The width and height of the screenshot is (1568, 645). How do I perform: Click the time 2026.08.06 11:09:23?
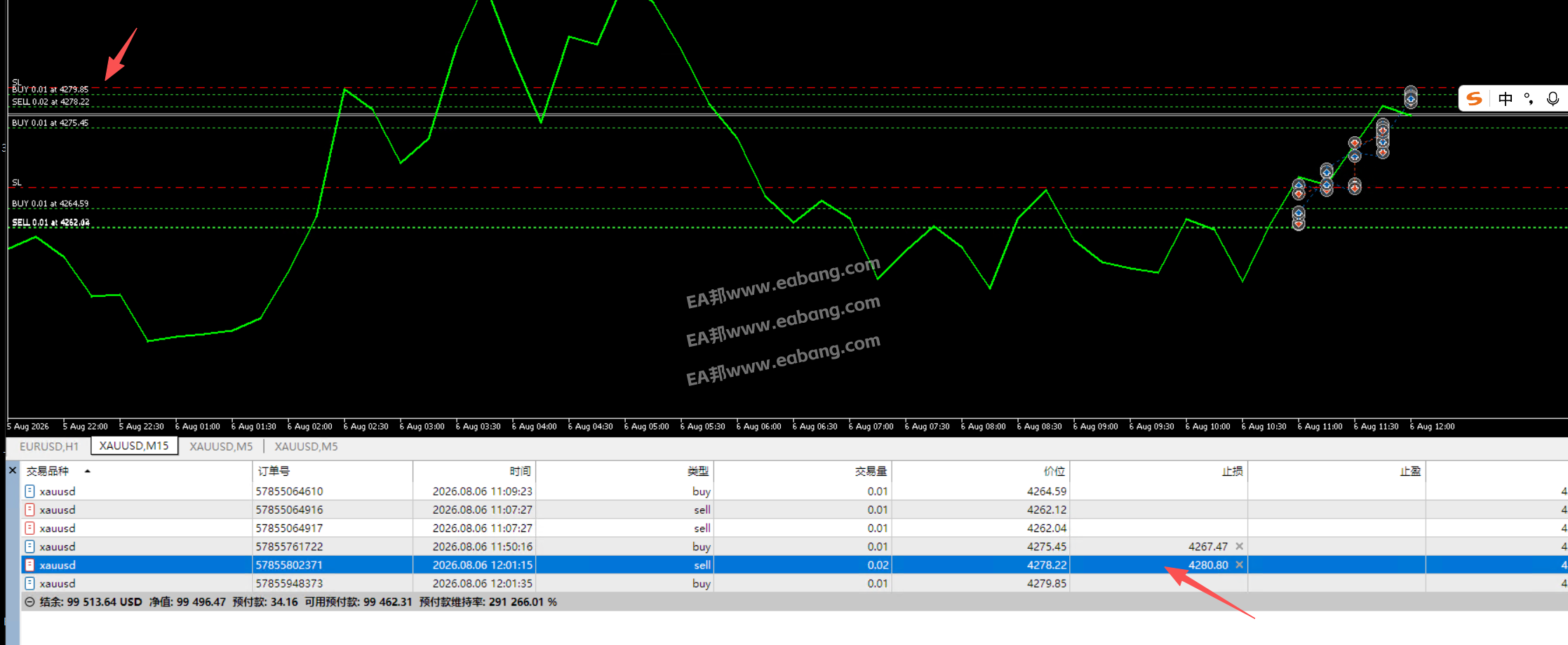click(482, 491)
